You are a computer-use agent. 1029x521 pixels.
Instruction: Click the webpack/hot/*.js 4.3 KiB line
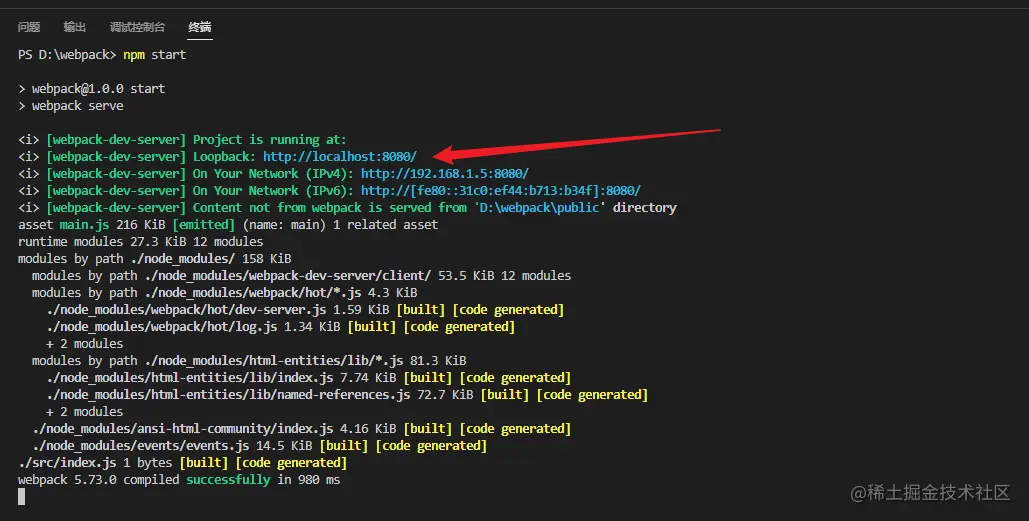(224, 293)
